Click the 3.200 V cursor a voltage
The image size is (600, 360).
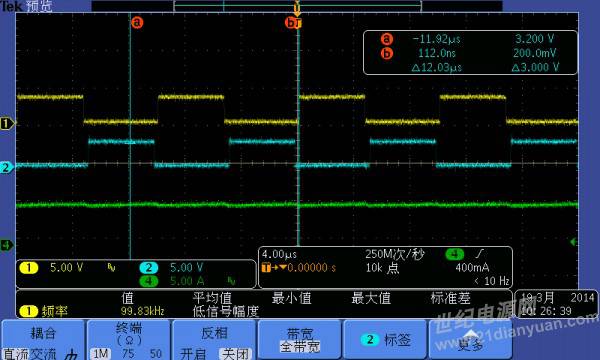point(535,39)
